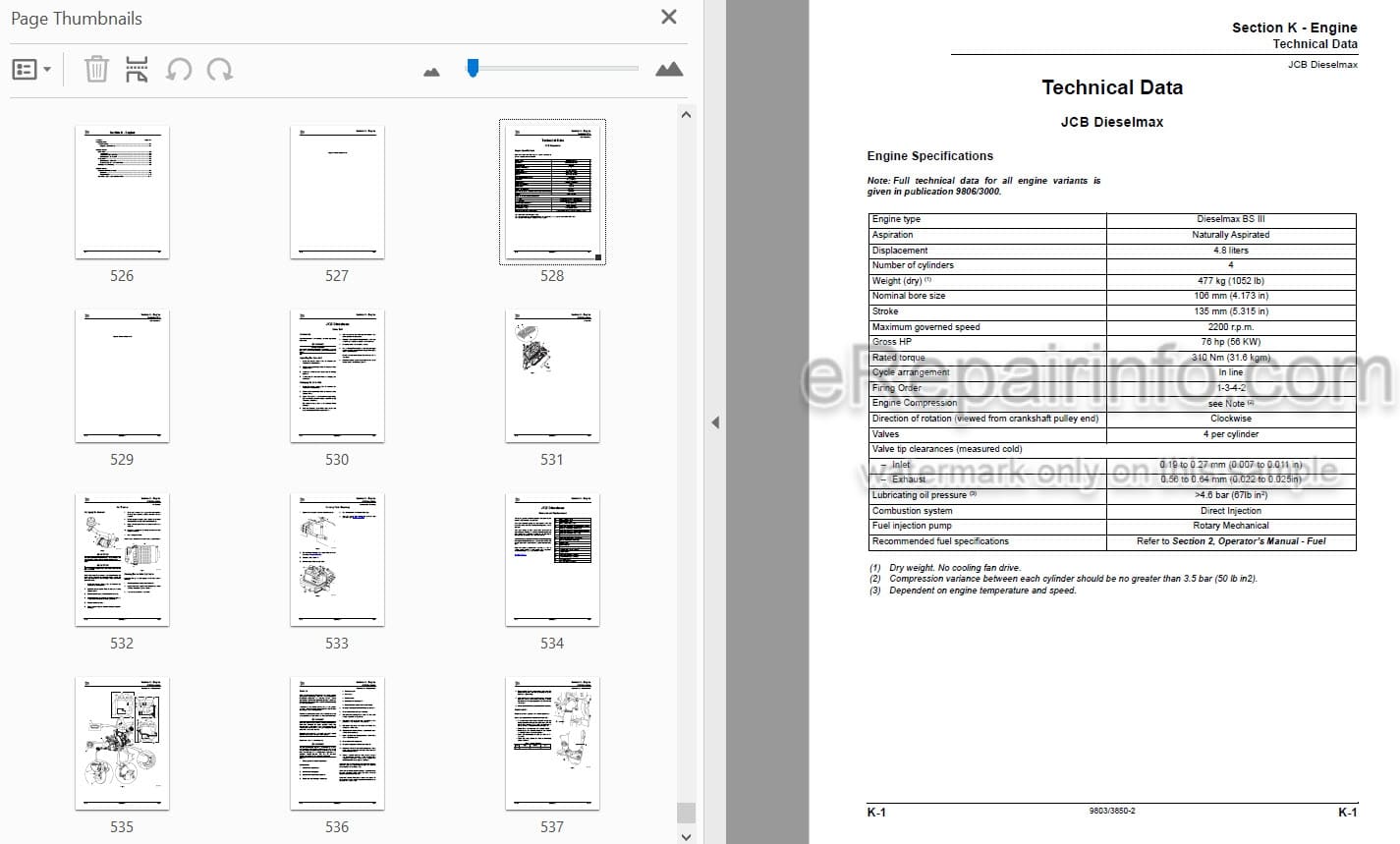
Task: Select page 527 thumbnail
Action: (x=337, y=192)
